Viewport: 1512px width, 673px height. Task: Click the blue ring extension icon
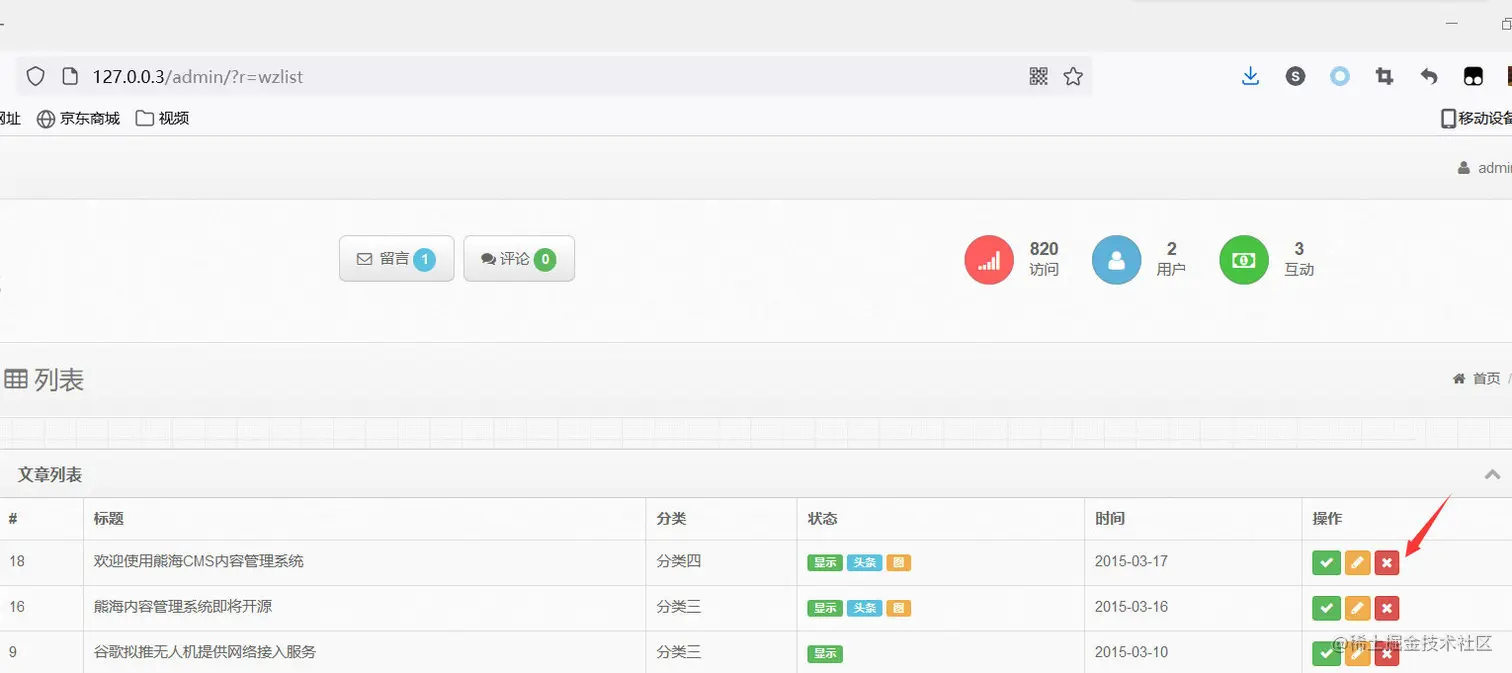[x=1340, y=76]
